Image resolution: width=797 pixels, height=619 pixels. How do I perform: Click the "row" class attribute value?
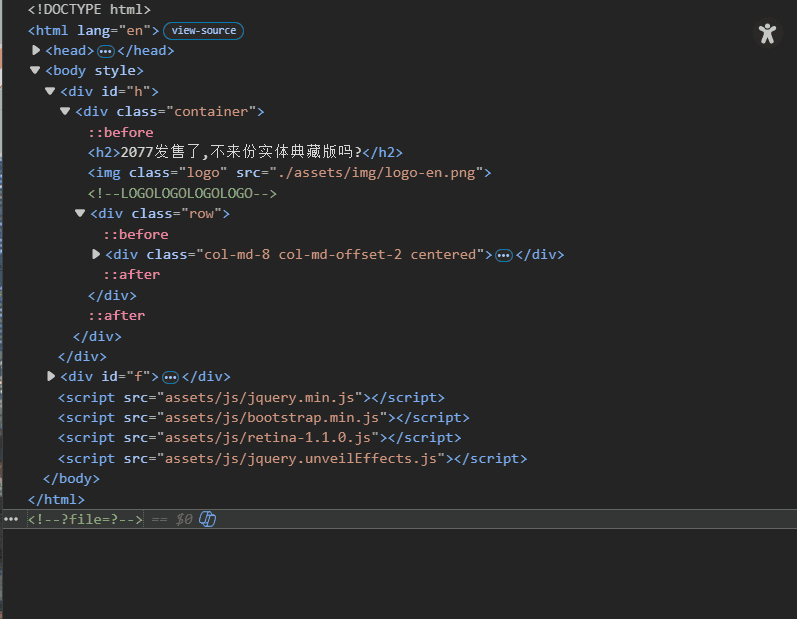pyautogui.click(x=201, y=213)
